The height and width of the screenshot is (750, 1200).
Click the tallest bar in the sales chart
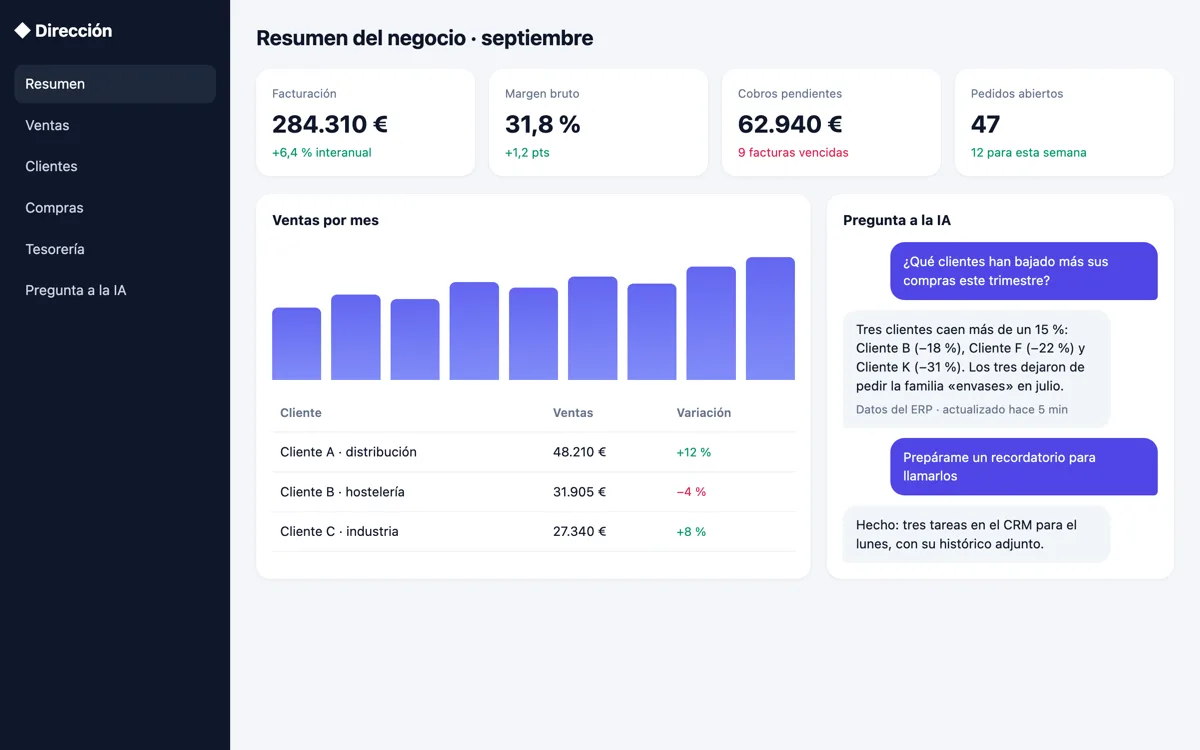[770, 318]
